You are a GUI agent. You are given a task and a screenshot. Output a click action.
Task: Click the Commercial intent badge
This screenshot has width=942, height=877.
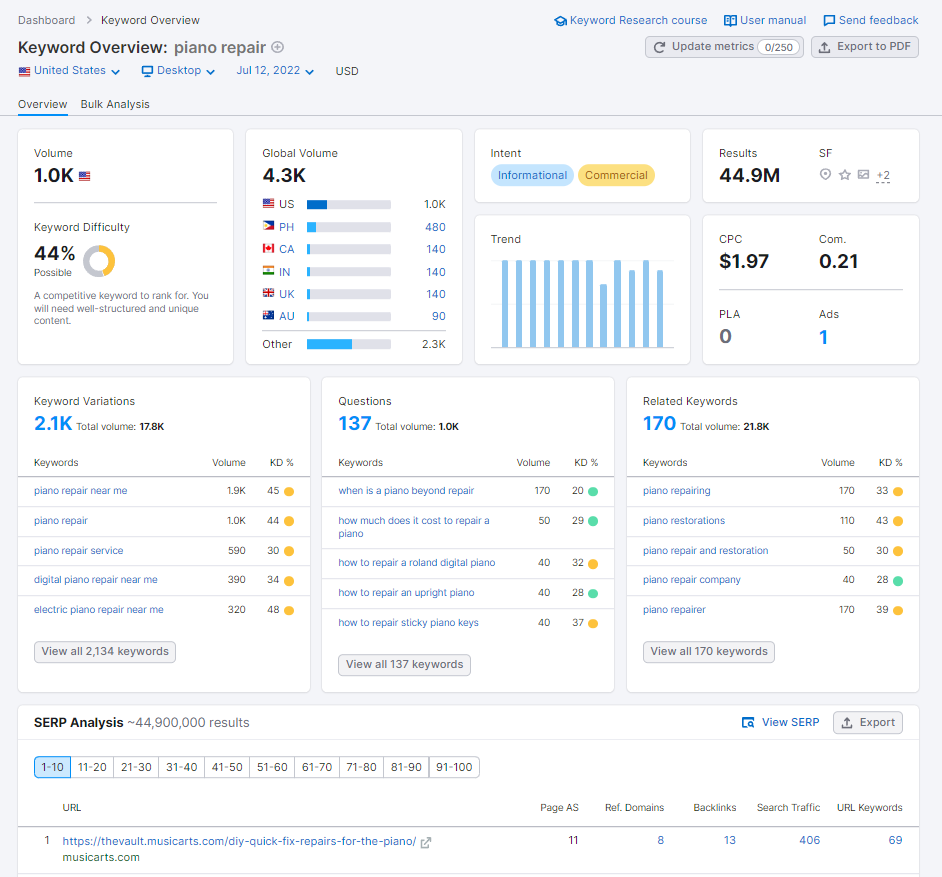(x=616, y=175)
